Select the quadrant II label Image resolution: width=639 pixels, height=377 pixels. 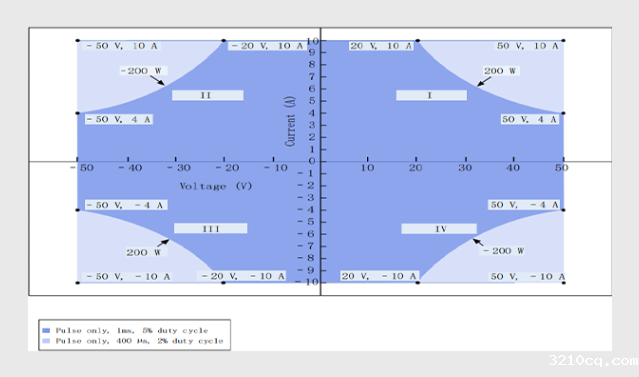(208, 95)
